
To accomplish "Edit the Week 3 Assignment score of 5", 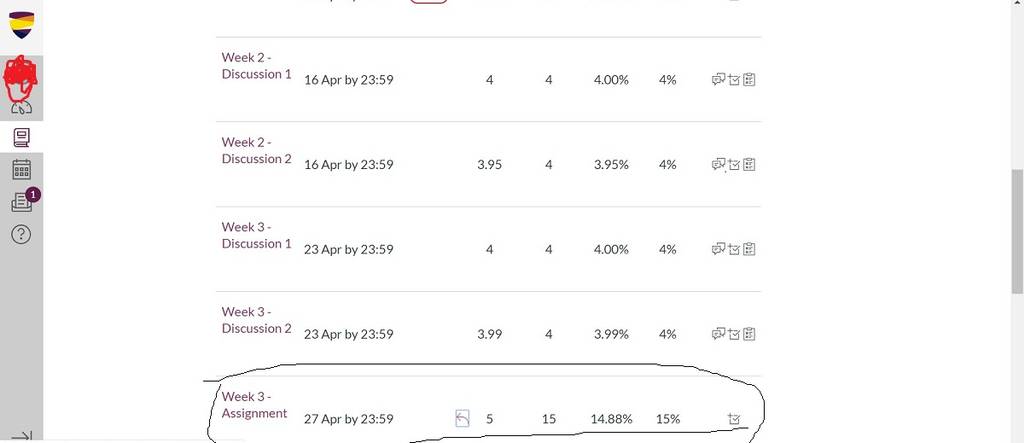I will click(490, 419).
